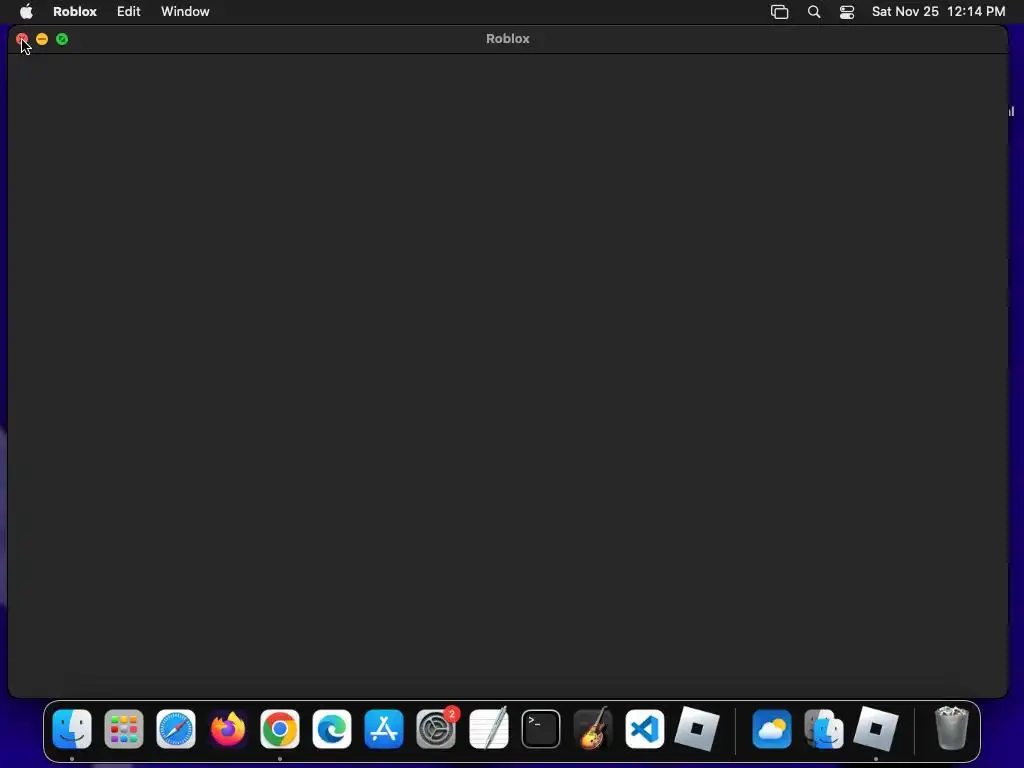Open the Edit menu
Viewport: 1024px width, 768px height.
[129, 11]
